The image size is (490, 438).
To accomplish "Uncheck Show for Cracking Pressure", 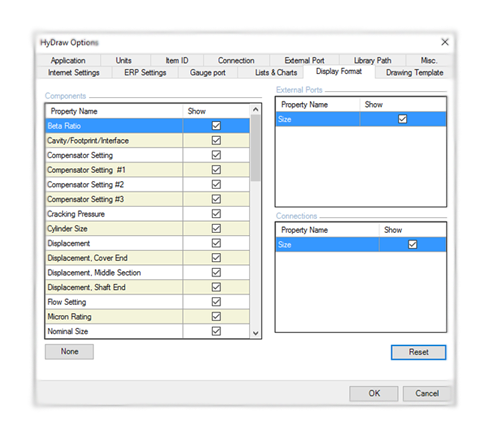I will point(216,214).
